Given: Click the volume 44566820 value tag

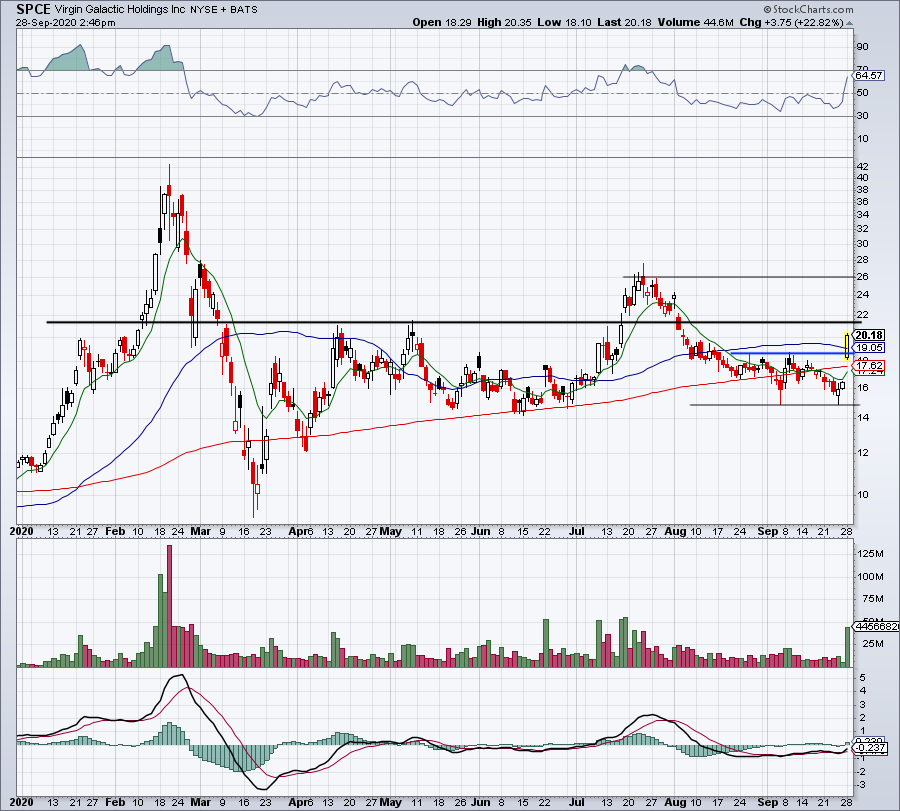Looking at the screenshot, I should (x=876, y=626).
